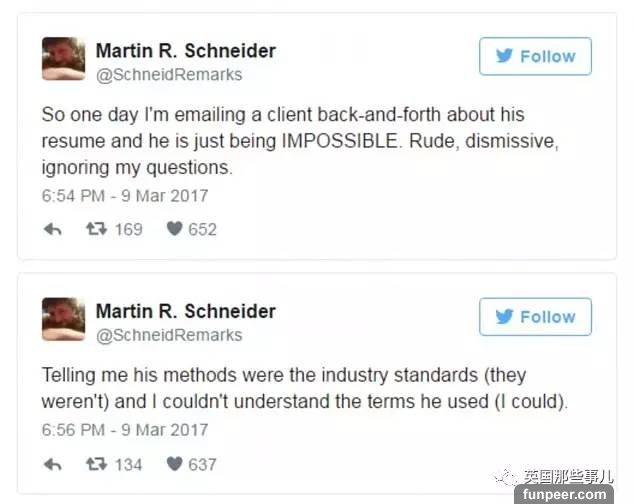634x504 pixels.
Task: Like the second tweet with 637 likes
Action: (x=174, y=464)
